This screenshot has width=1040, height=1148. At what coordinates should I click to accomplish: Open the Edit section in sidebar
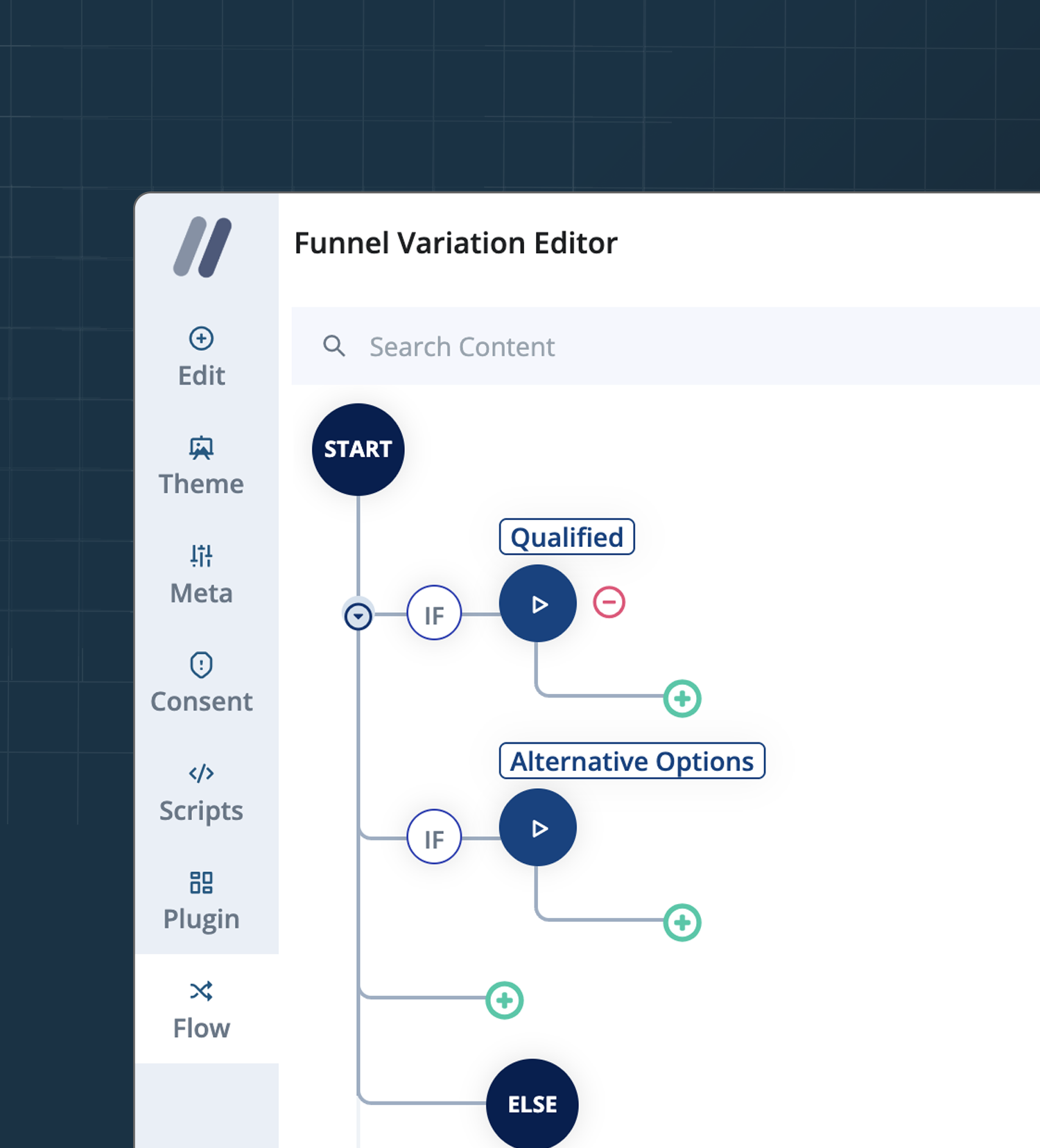tap(201, 358)
